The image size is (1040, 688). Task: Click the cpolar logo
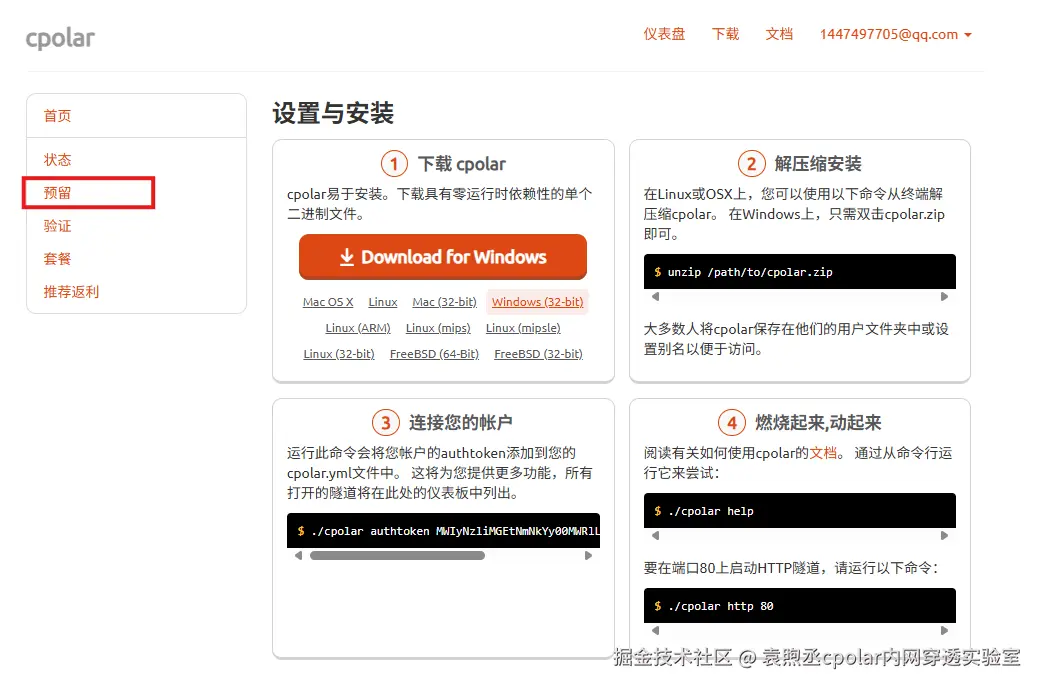point(60,38)
